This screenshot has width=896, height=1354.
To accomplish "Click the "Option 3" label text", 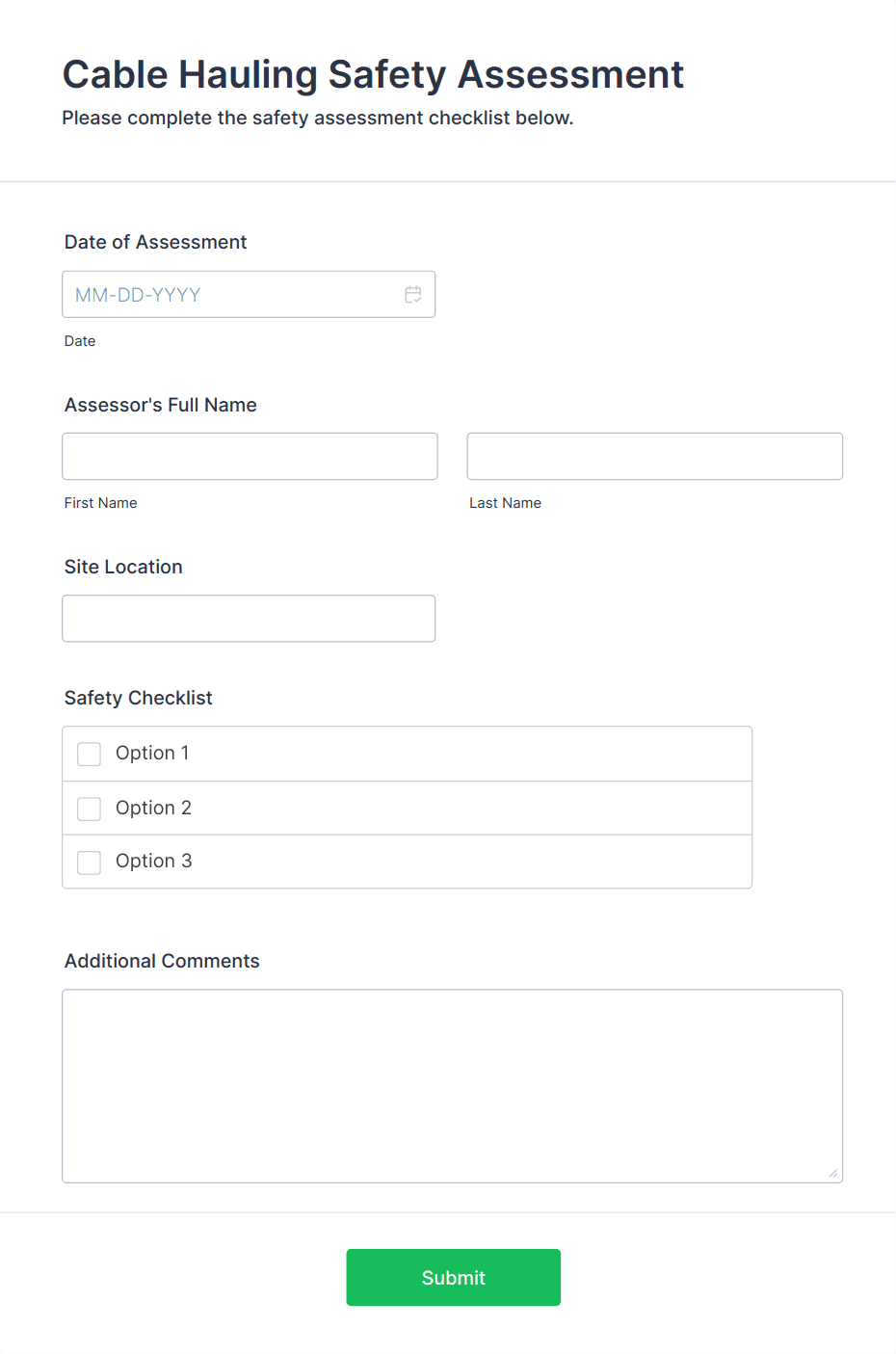I will pyautogui.click(x=153, y=862).
